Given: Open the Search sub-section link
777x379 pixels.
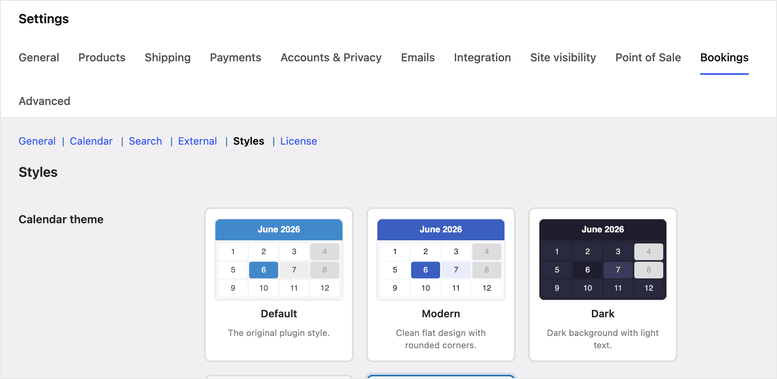Looking at the screenshot, I should 145,141.
